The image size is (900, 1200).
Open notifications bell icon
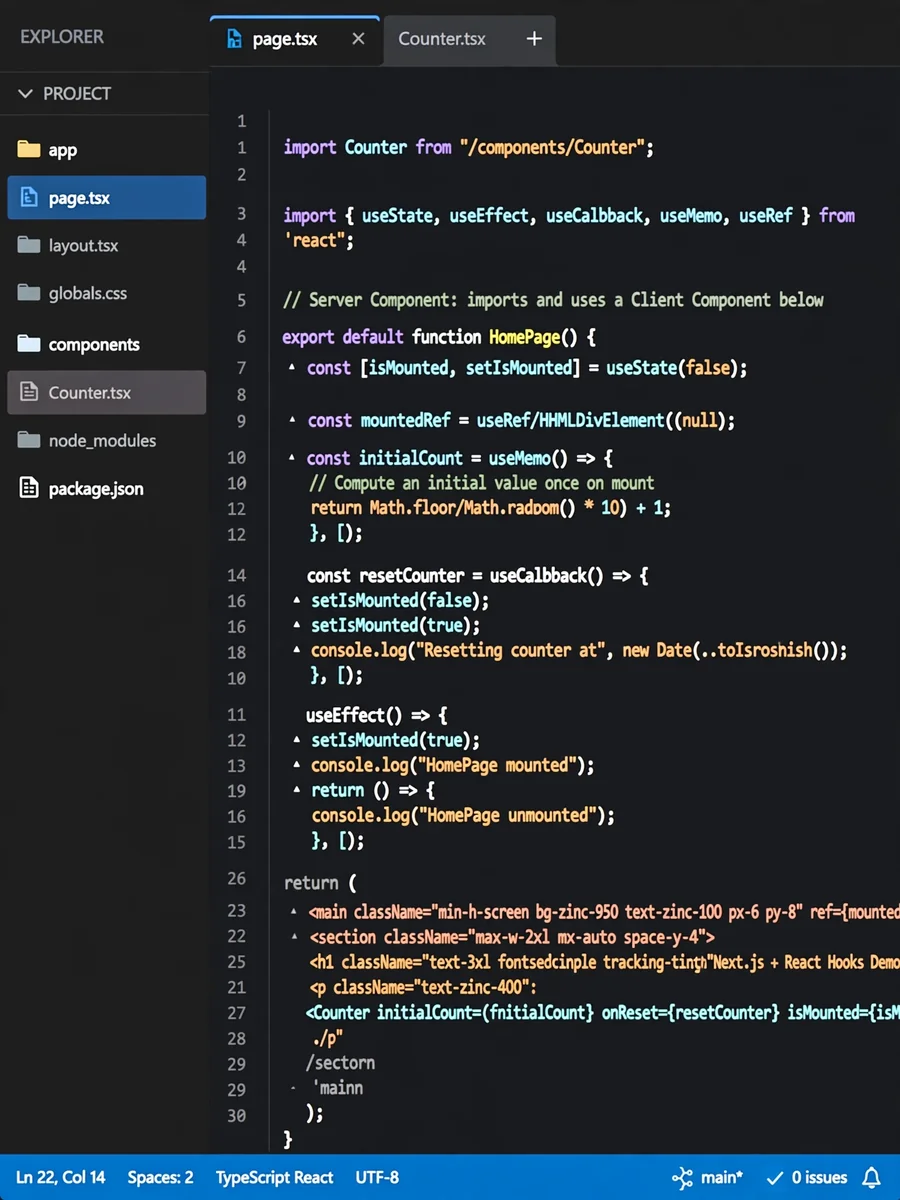(x=871, y=1178)
